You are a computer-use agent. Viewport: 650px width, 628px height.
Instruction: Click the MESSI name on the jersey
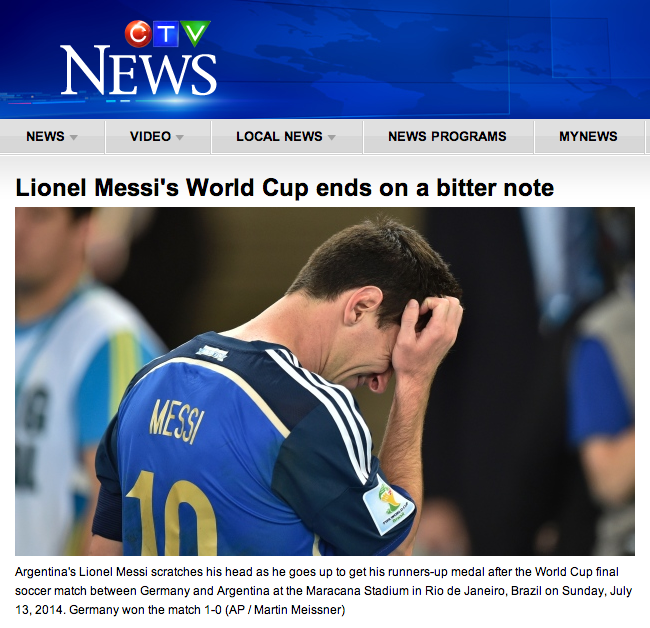(177, 422)
